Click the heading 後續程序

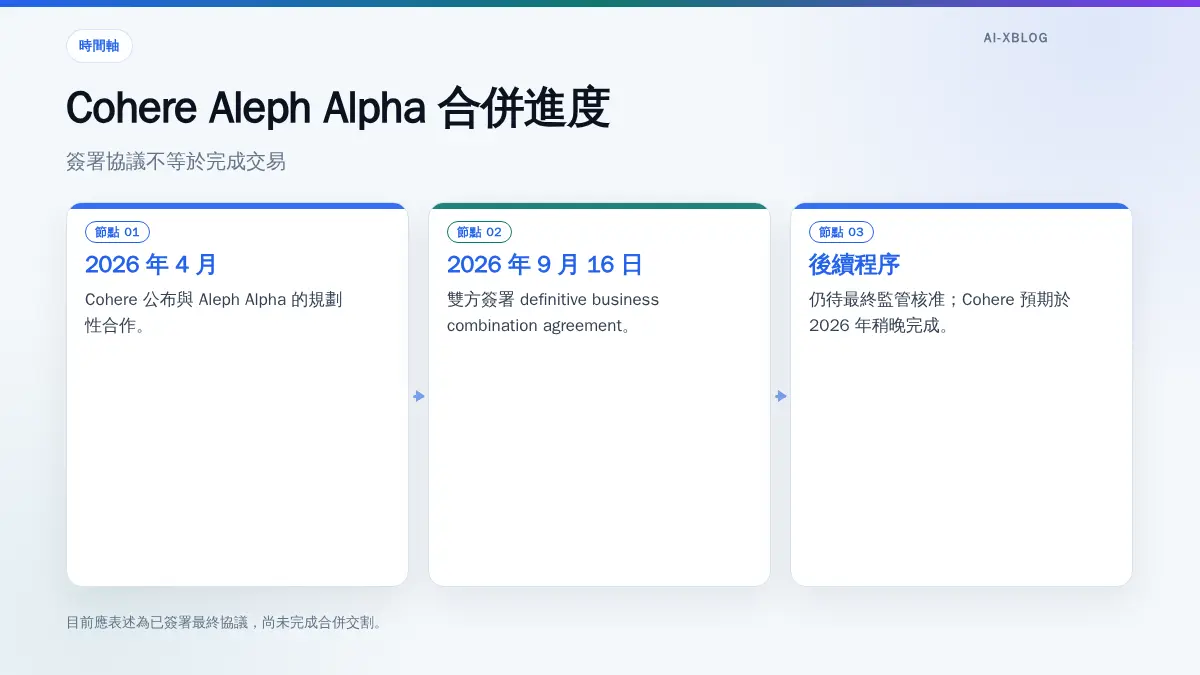coord(854,265)
